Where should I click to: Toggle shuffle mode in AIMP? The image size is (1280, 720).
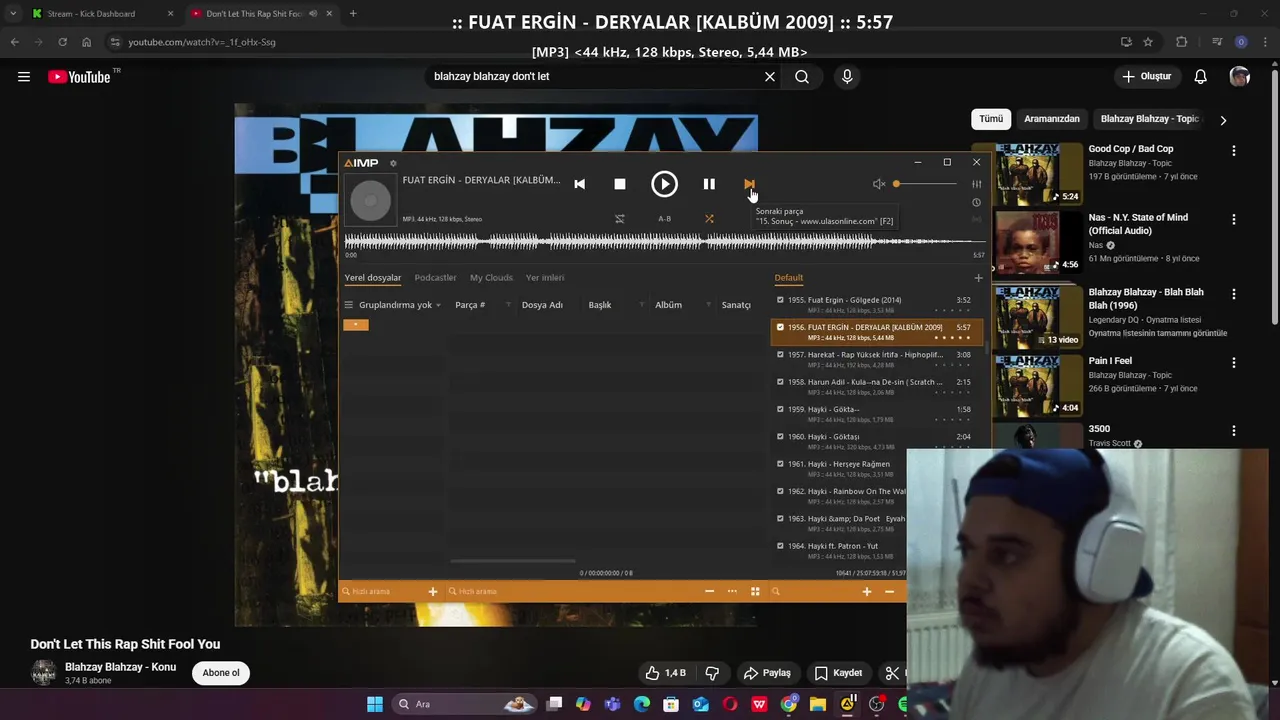pyautogui.click(x=709, y=219)
